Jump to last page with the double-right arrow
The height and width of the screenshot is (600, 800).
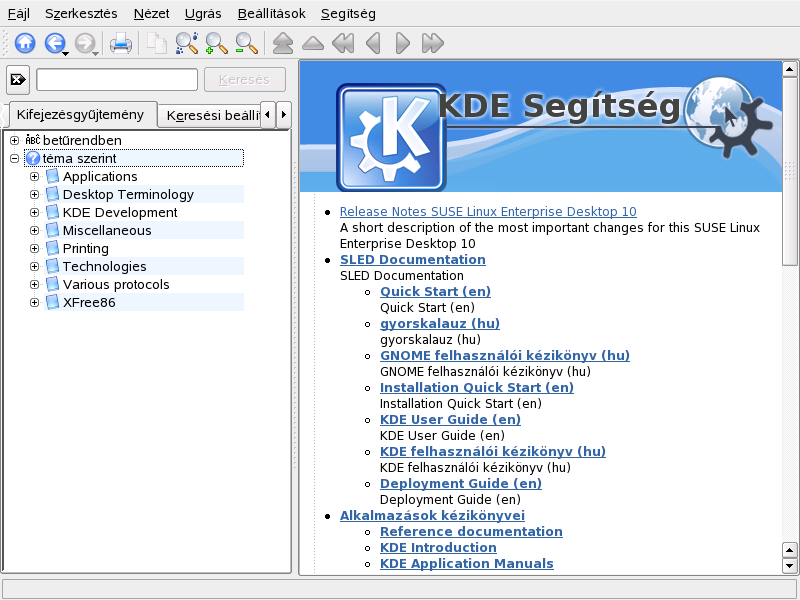coord(433,43)
